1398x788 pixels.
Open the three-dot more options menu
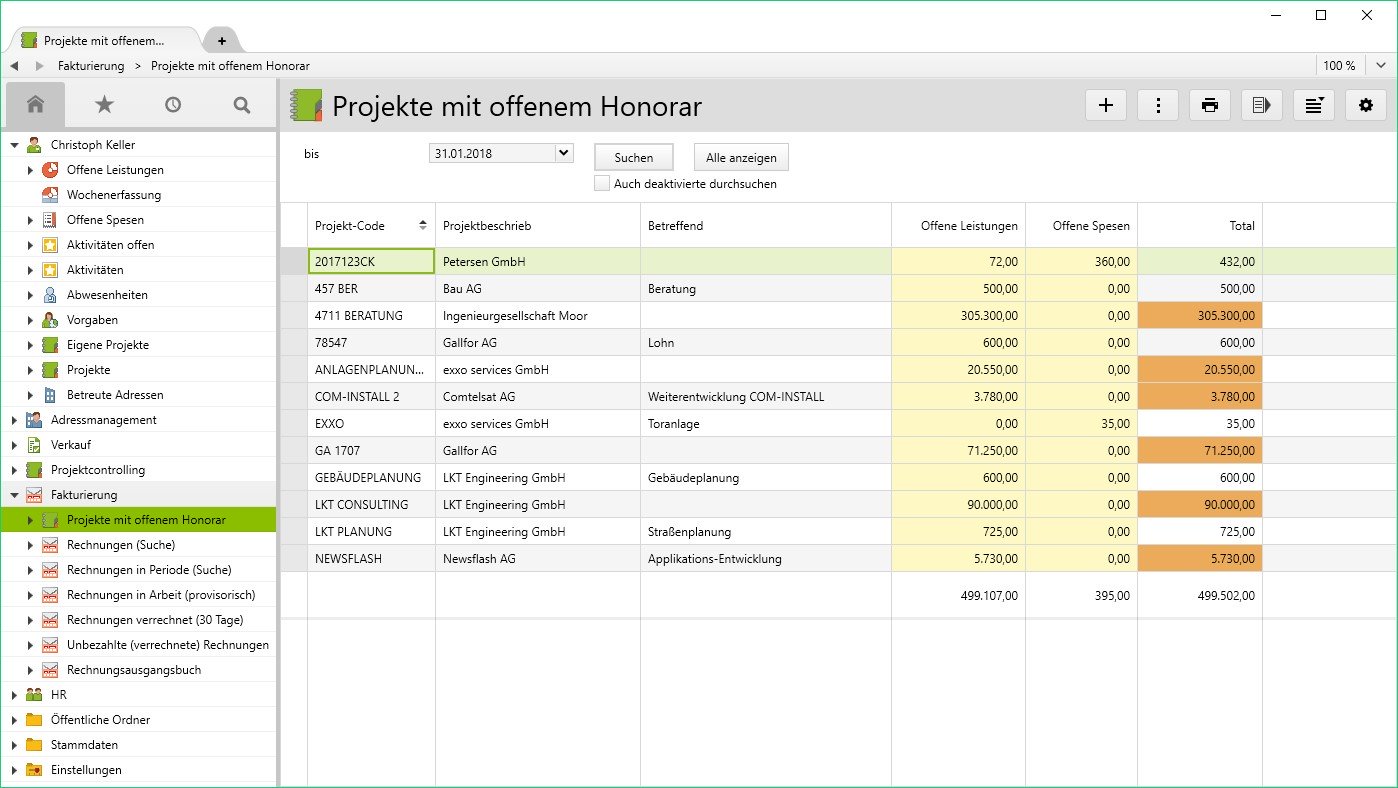[x=1158, y=105]
